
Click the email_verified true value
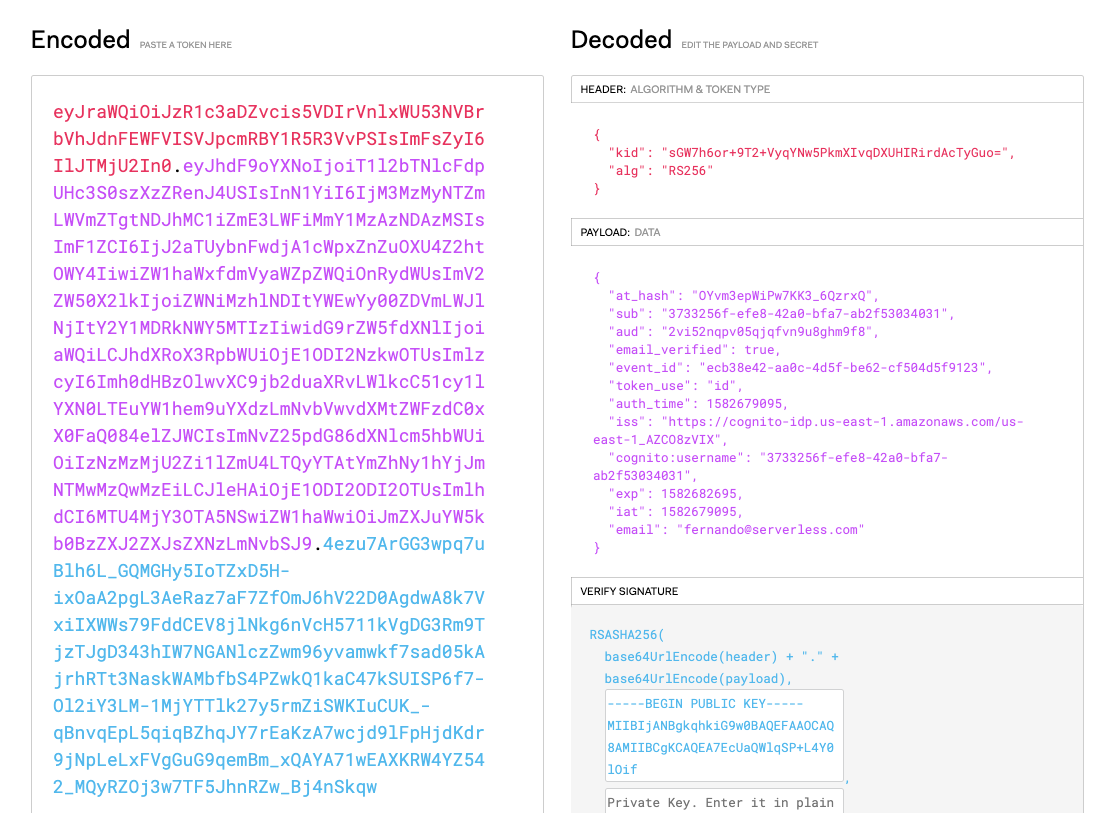[772, 349]
